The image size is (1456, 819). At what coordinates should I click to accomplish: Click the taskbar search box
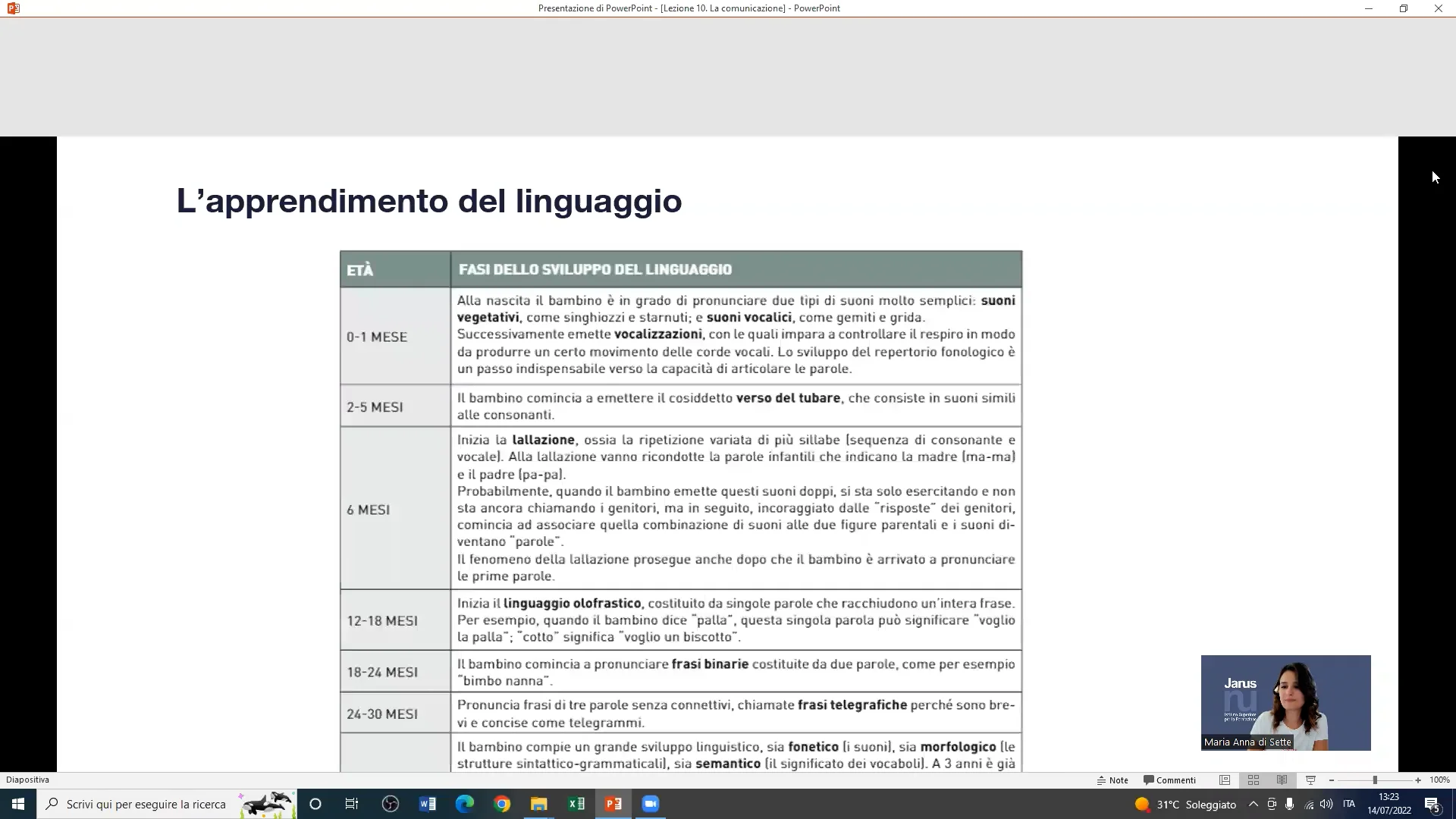click(166, 804)
